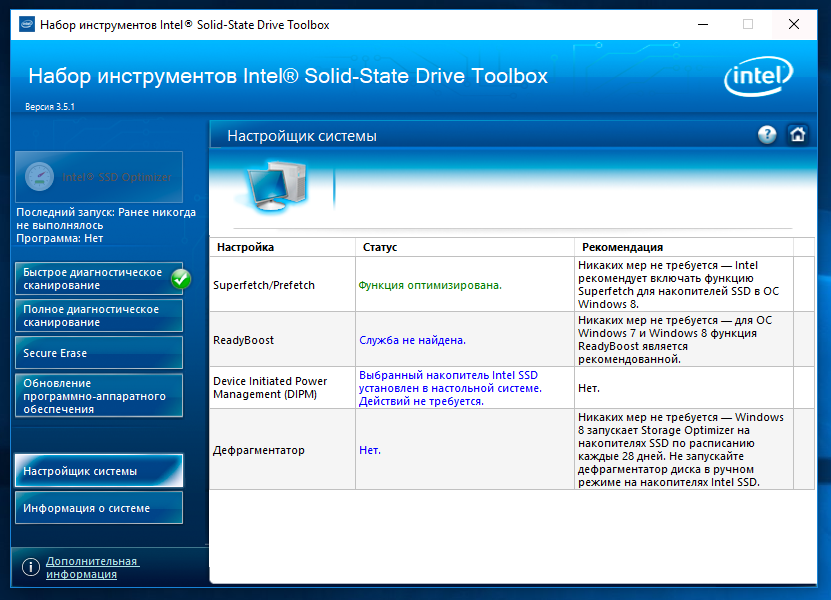Click the Superfetch recommendation text
This screenshot has height=600, width=831.
tap(678, 285)
